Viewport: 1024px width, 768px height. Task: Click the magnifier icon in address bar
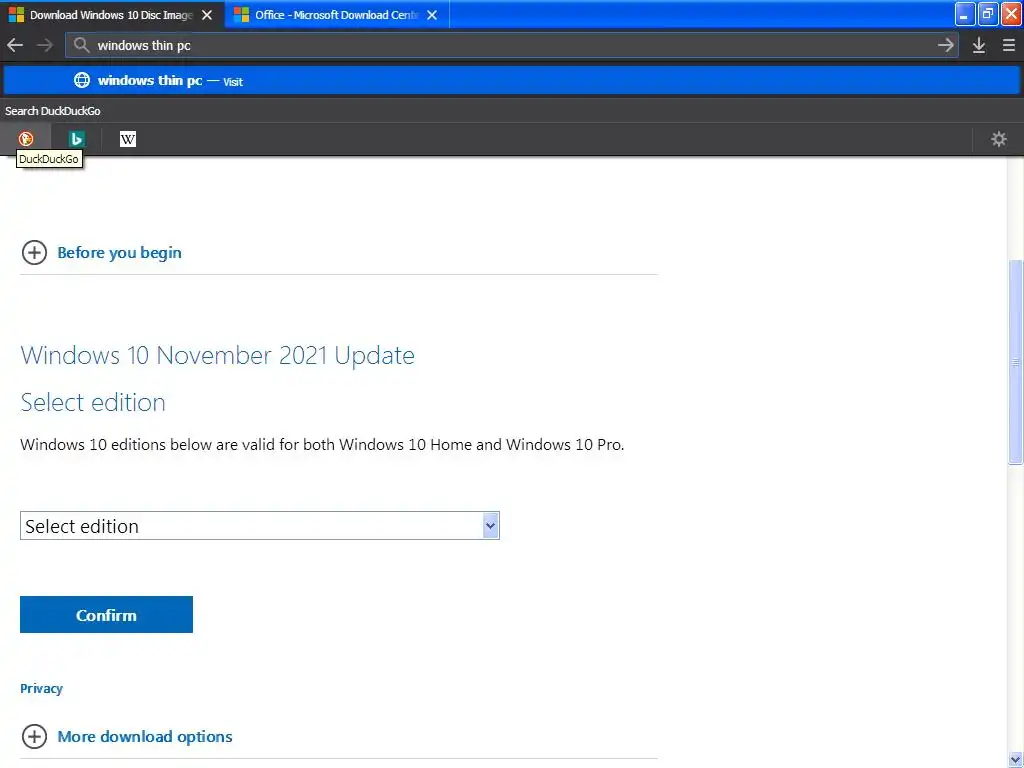tap(81, 45)
